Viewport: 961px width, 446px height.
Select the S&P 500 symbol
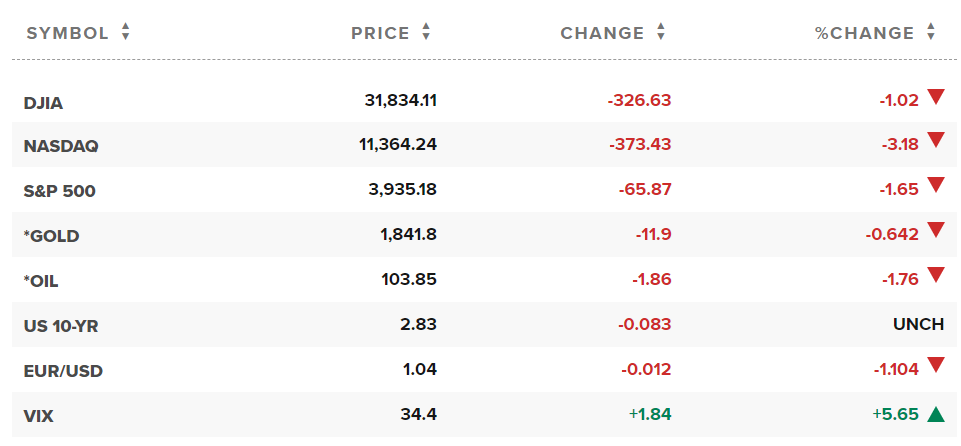(x=60, y=191)
